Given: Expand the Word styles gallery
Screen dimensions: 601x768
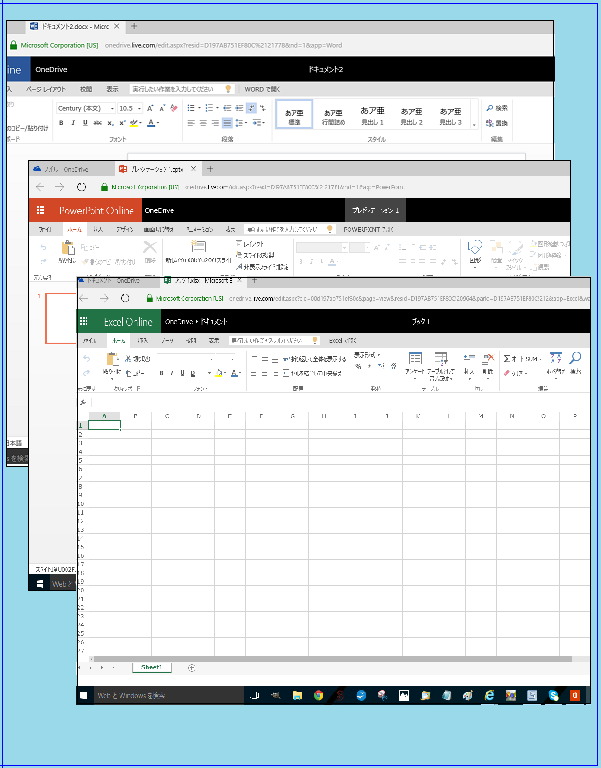Looking at the screenshot, I should [474, 125].
